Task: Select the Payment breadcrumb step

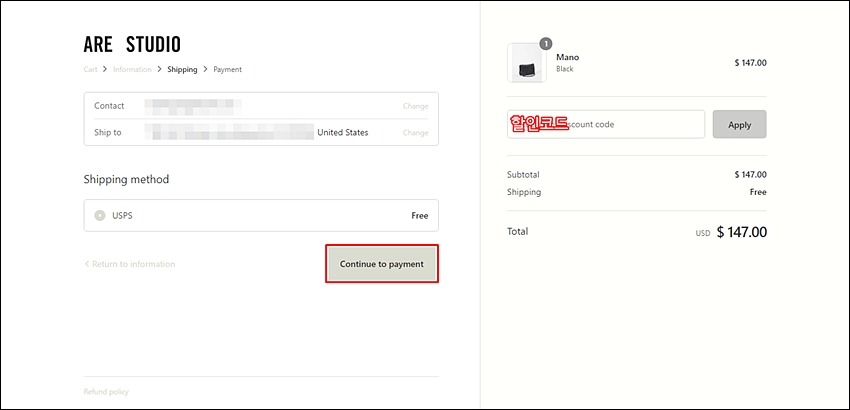Action: tap(228, 69)
